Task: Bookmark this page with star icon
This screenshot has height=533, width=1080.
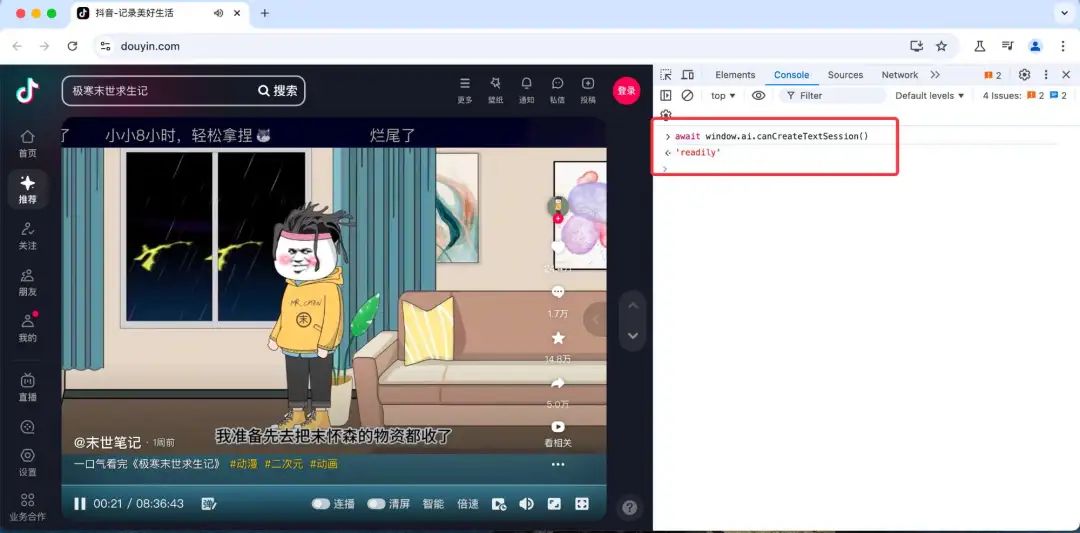Action: point(941,46)
